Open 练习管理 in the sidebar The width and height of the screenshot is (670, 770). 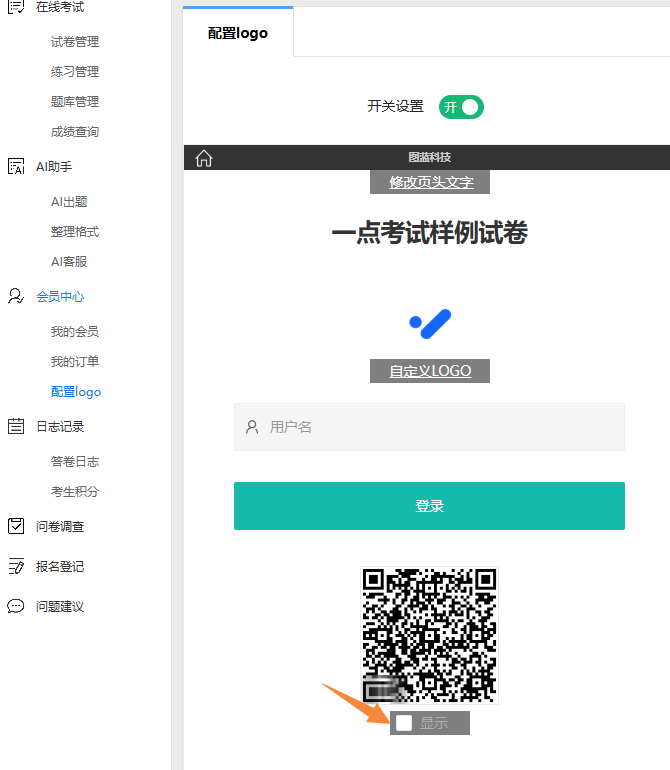pos(75,72)
